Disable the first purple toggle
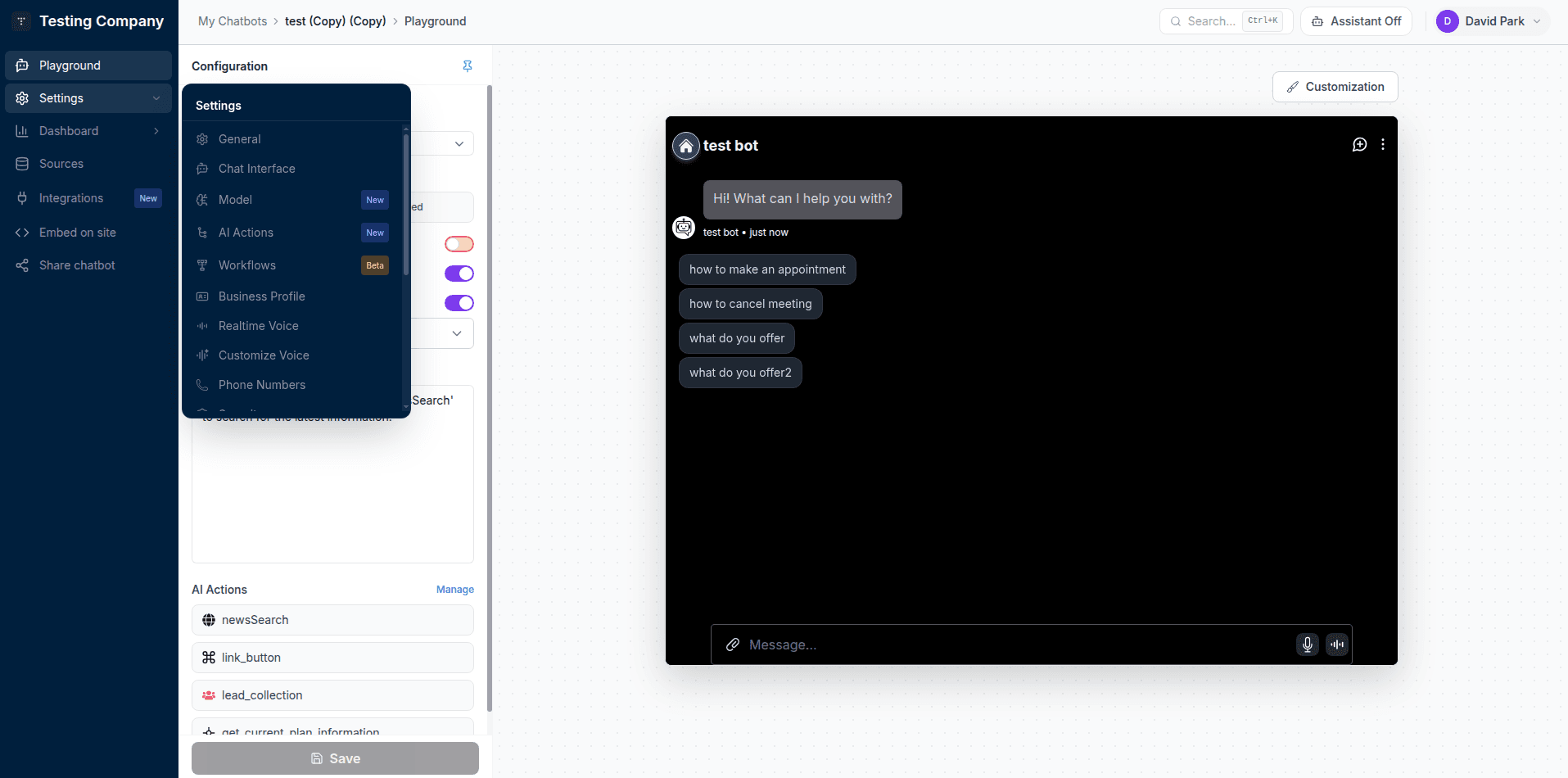The width and height of the screenshot is (1568, 778). pyautogui.click(x=459, y=273)
